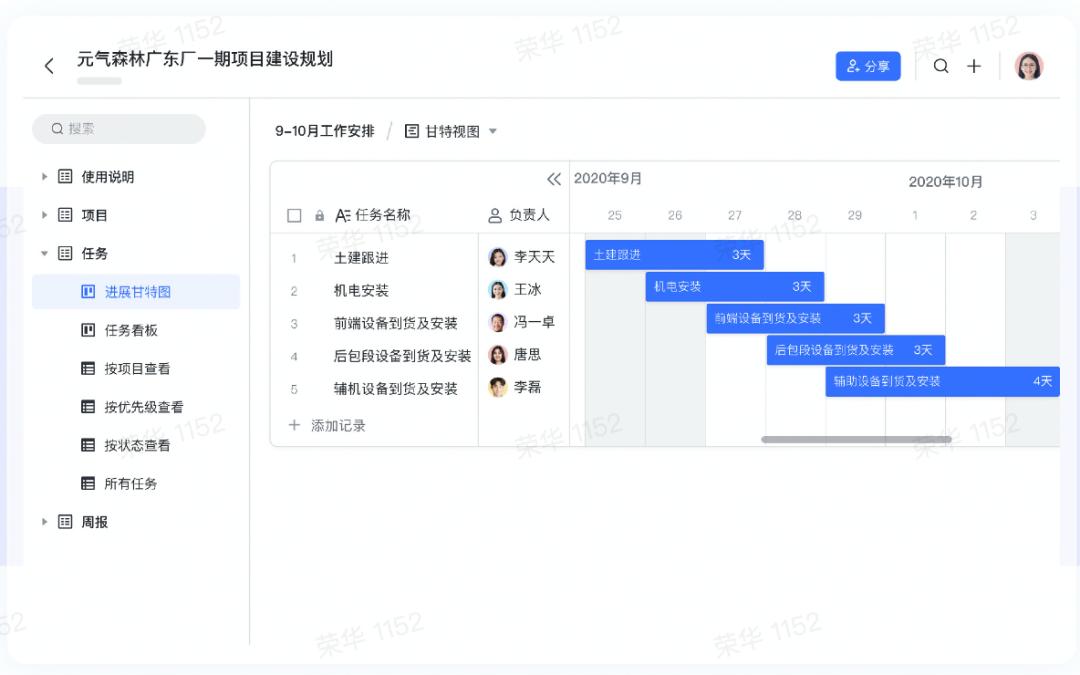This screenshot has width=1080, height=675.
Task: Expand the 周报 tree node
Action: tap(44, 522)
